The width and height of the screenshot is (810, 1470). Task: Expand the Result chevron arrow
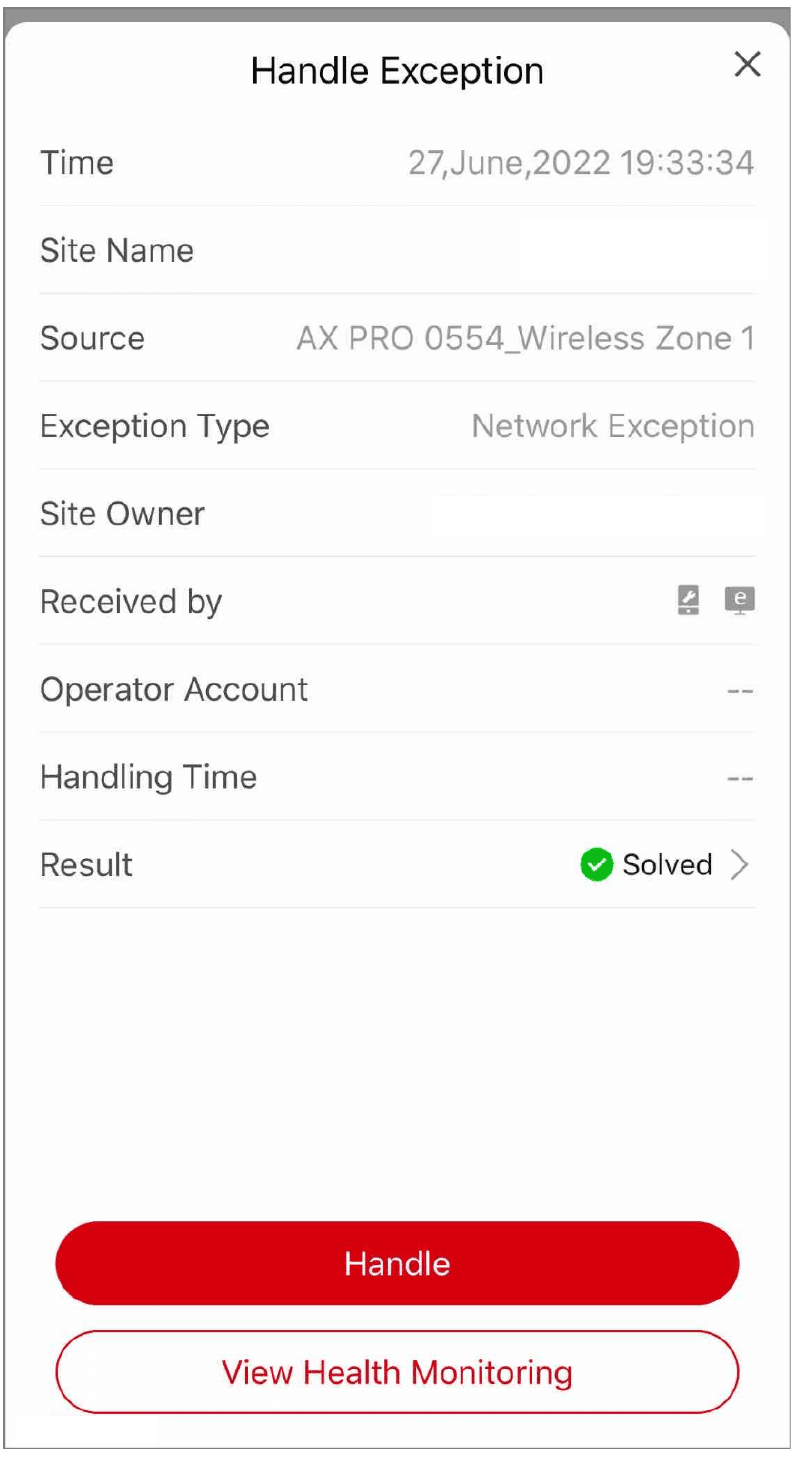point(739,865)
